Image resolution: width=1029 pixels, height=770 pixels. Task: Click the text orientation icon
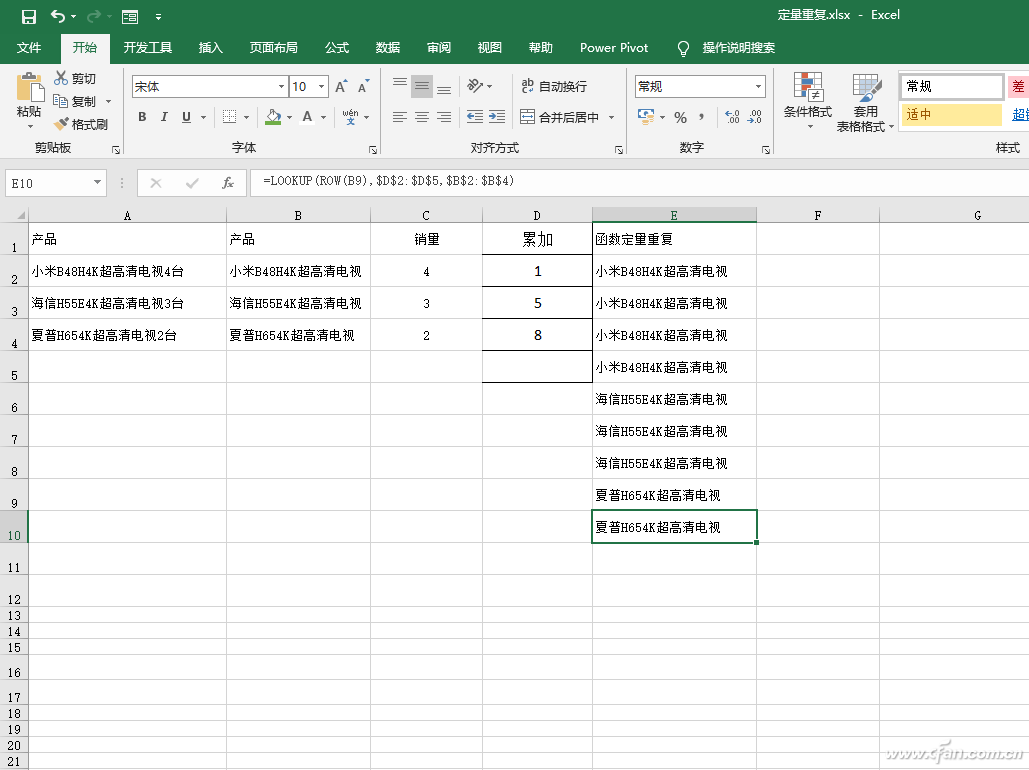[475, 86]
